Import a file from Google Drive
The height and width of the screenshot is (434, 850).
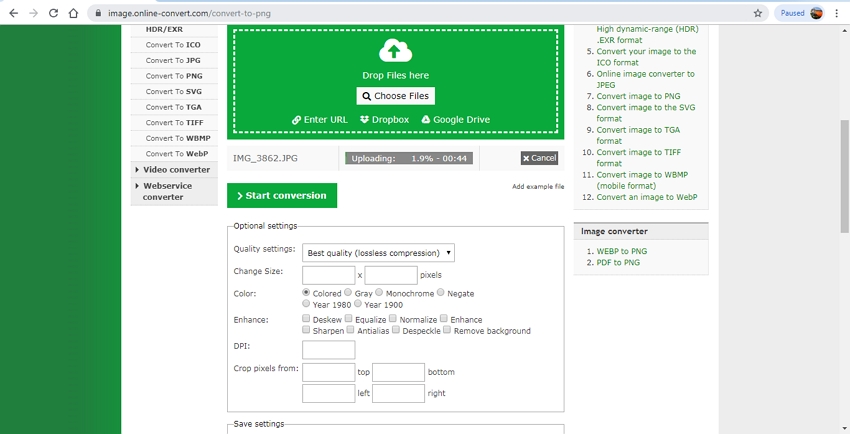(455, 119)
